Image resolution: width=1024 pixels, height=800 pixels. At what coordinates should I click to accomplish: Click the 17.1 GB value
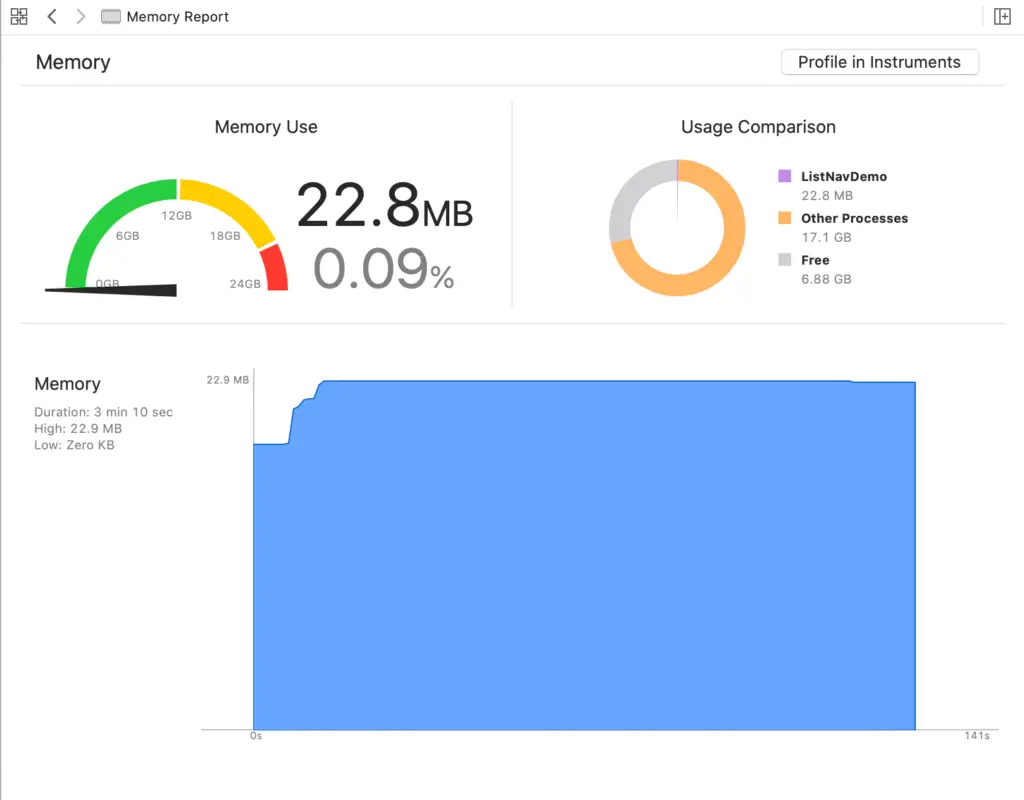tap(826, 237)
